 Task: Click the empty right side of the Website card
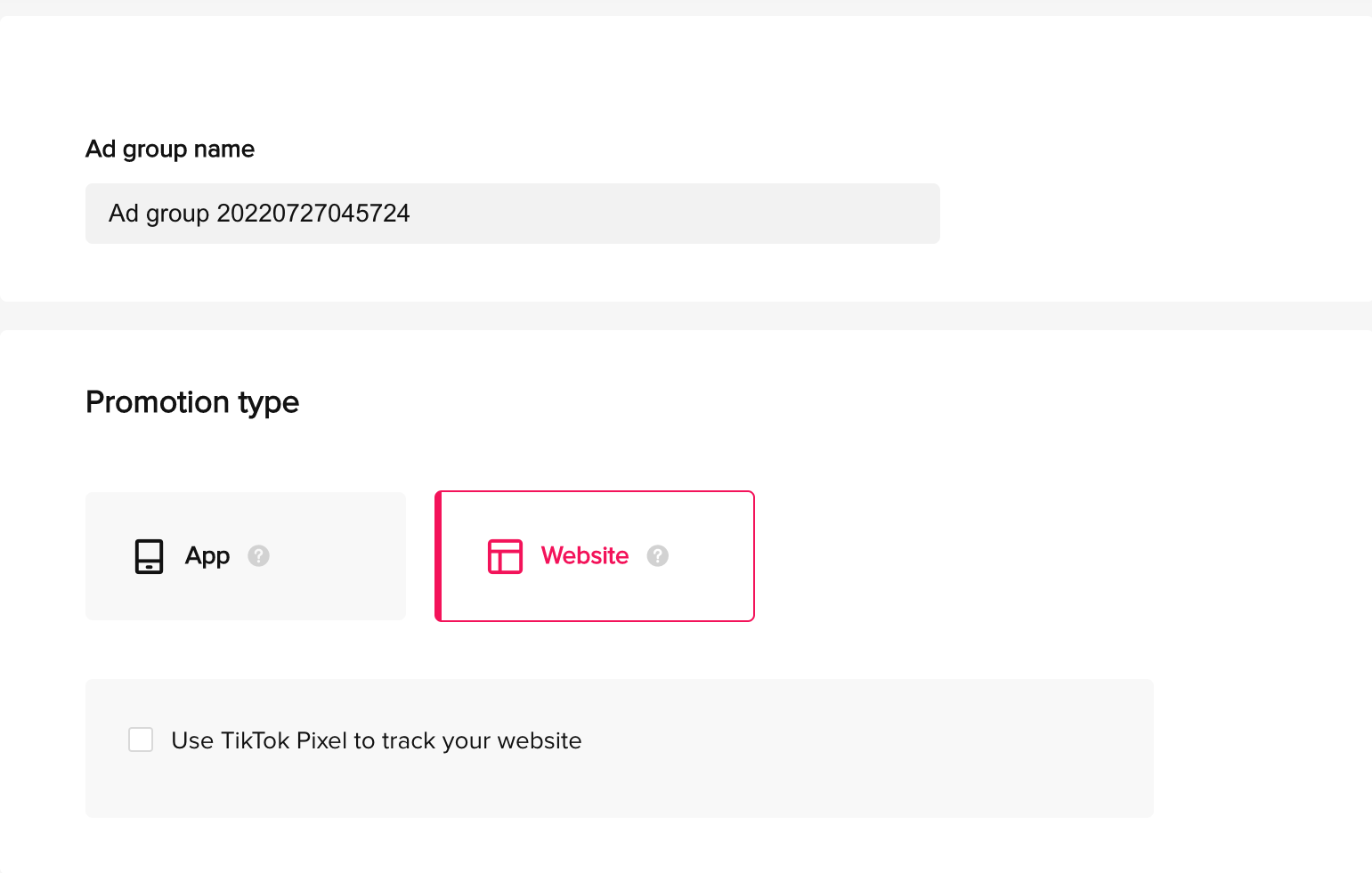tap(710, 556)
